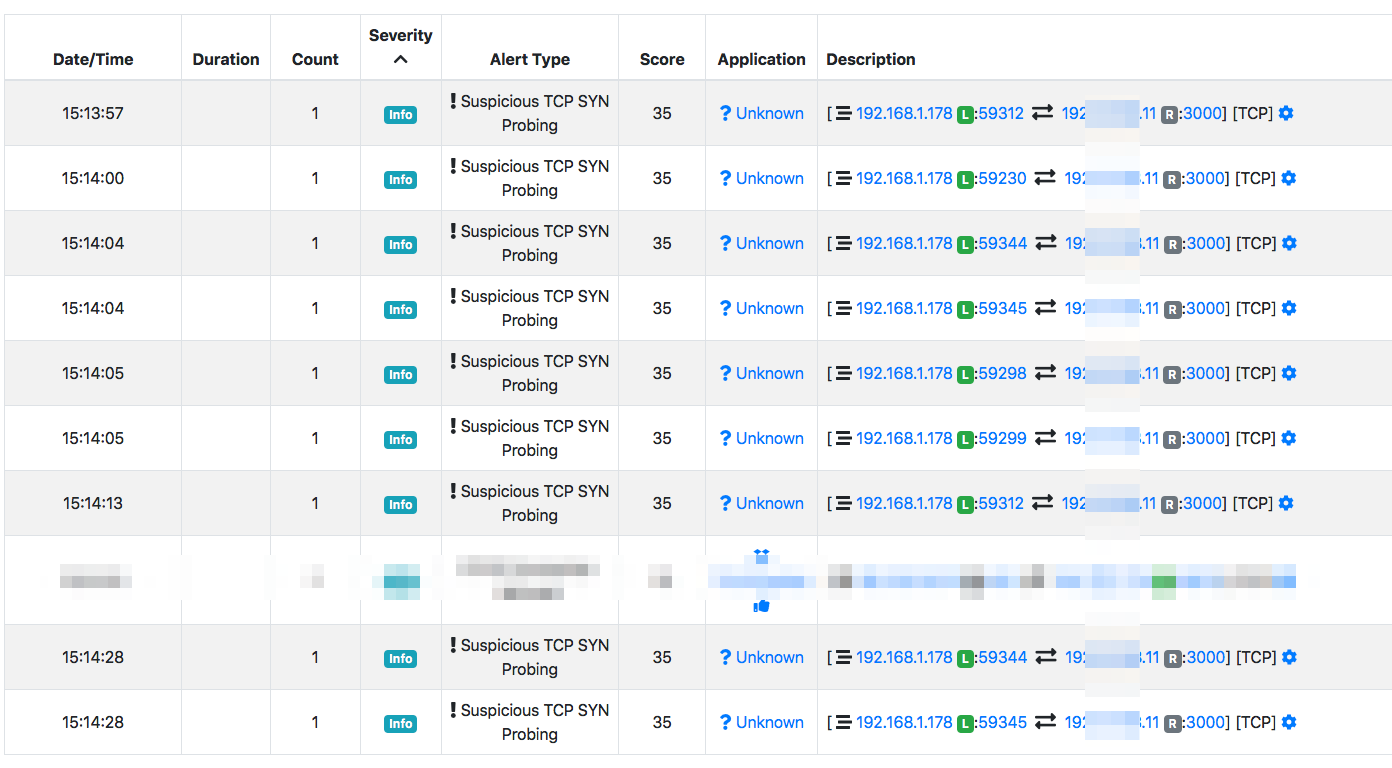The height and width of the screenshot is (768, 1392).
Task: Click the gear icon for port 59345 at 15:14:04
Action: point(1289,308)
